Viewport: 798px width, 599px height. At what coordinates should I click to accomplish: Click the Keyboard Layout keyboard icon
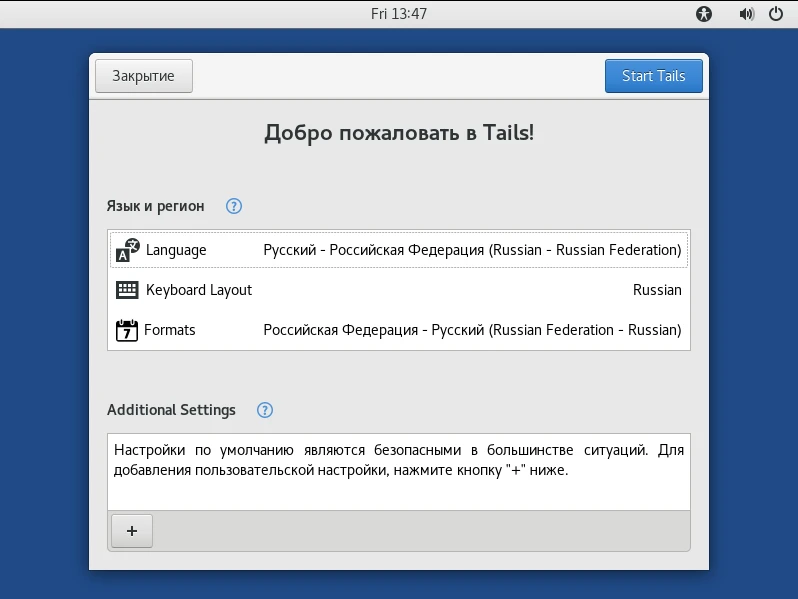[x=127, y=290]
